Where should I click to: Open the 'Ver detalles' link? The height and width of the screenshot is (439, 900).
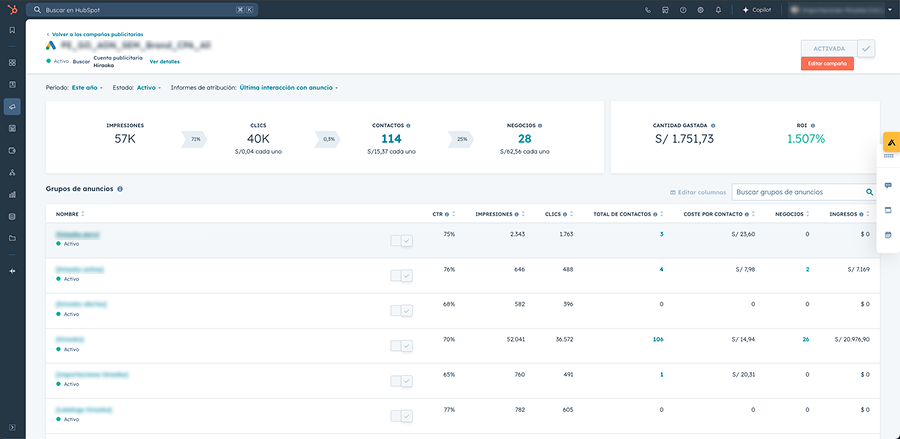[164, 61]
